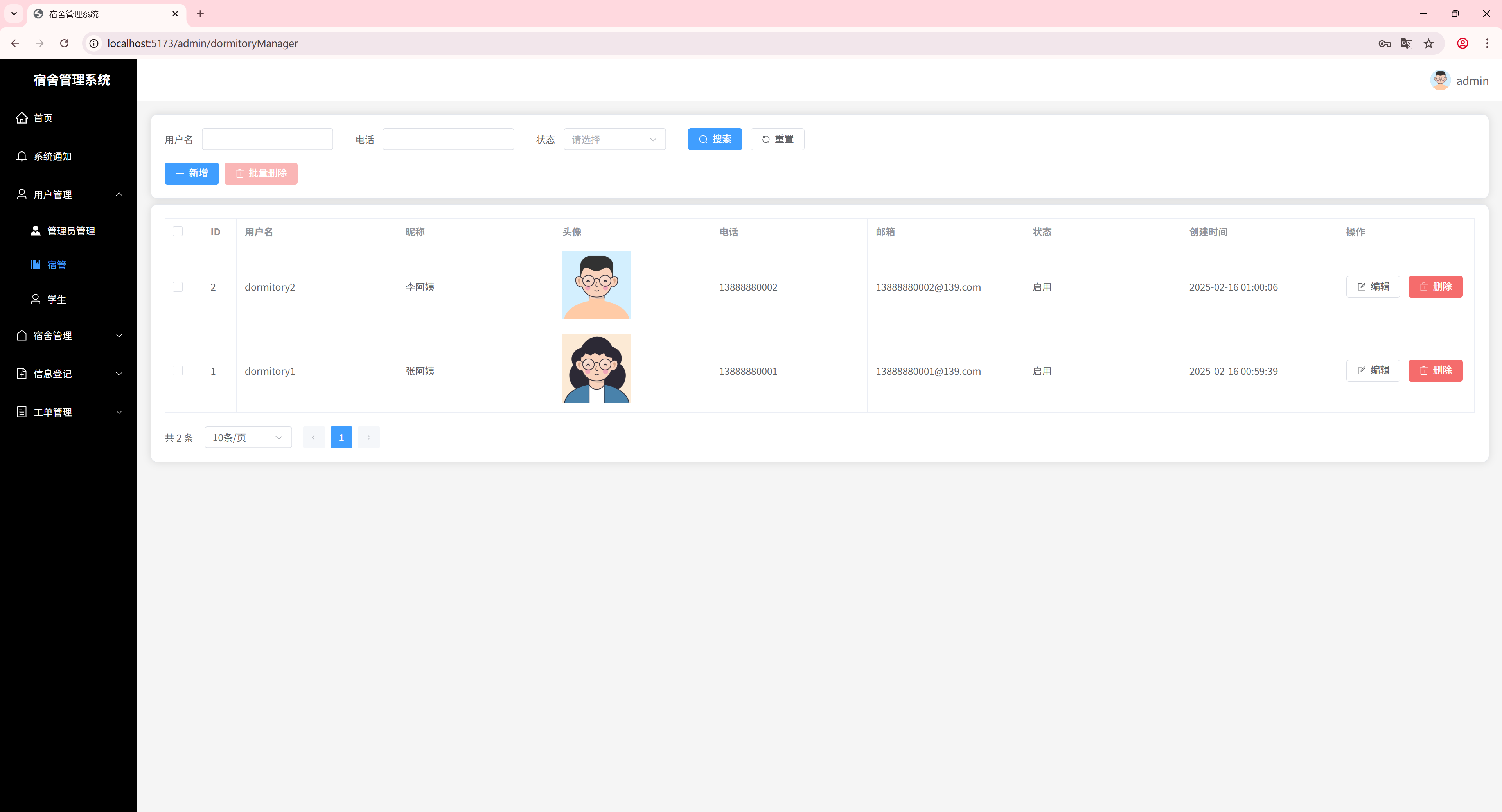Click 李阿姨's avatar thumbnail
The image size is (1502, 812).
(596, 285)
